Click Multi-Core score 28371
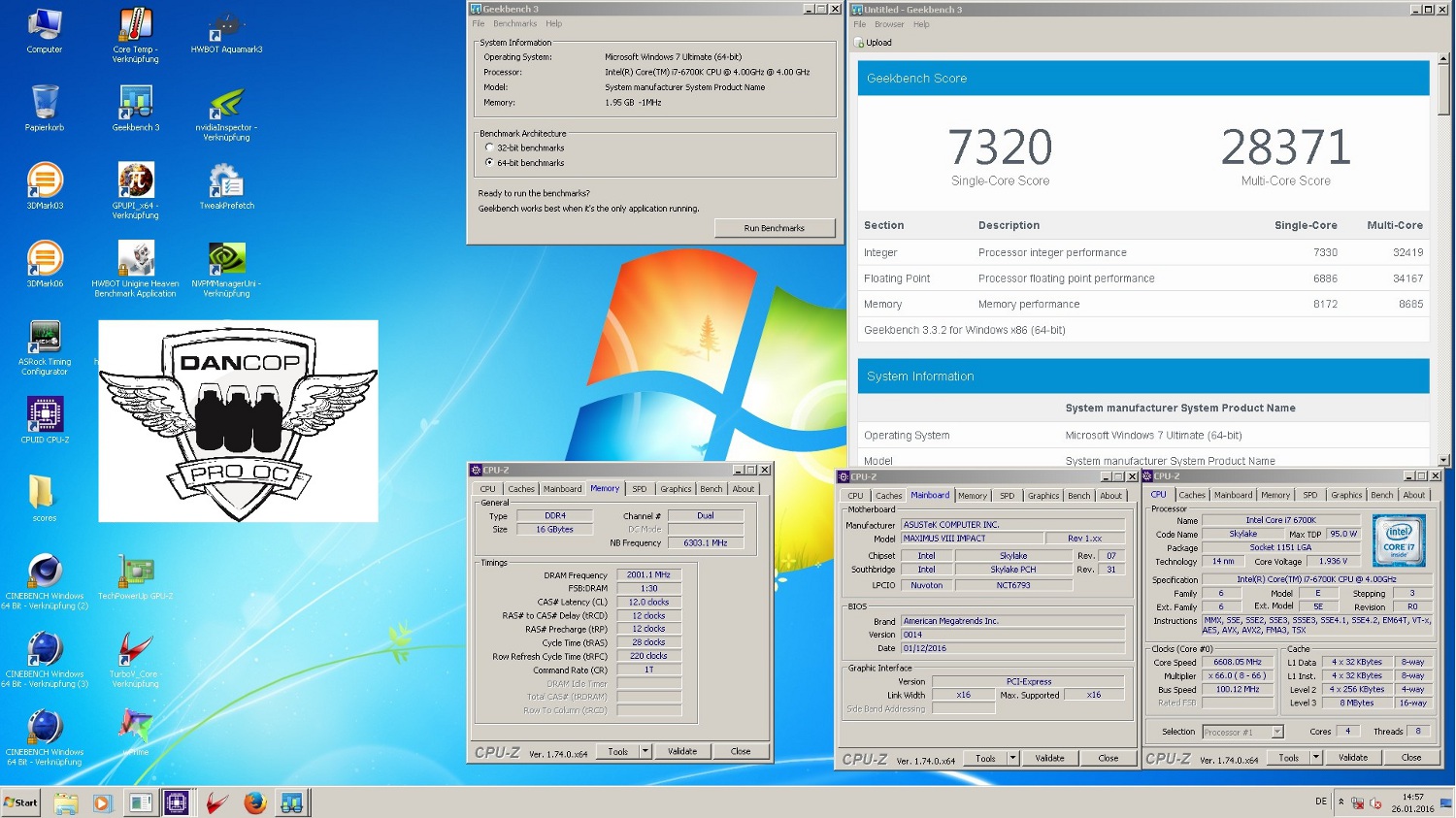This screenshot has width=1456, height=818. coord(1285,147)
